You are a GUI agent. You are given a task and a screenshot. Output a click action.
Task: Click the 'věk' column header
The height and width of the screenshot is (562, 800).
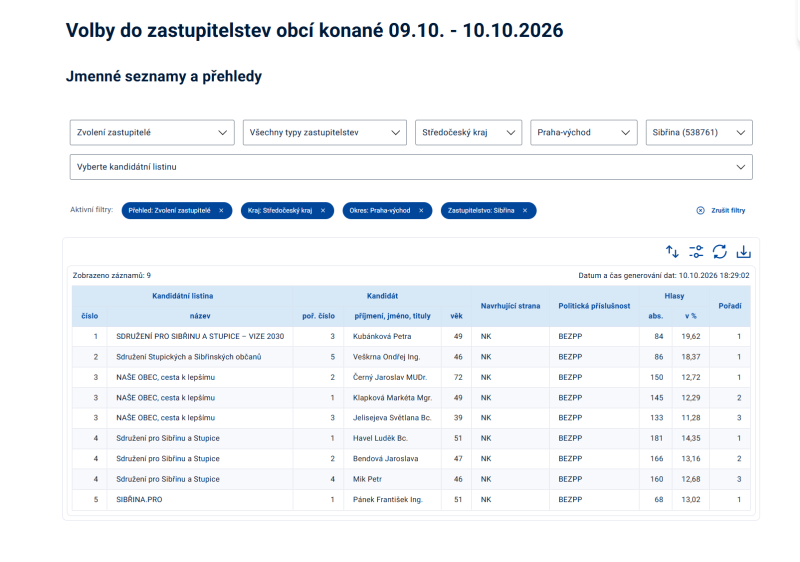pos(456,316)
